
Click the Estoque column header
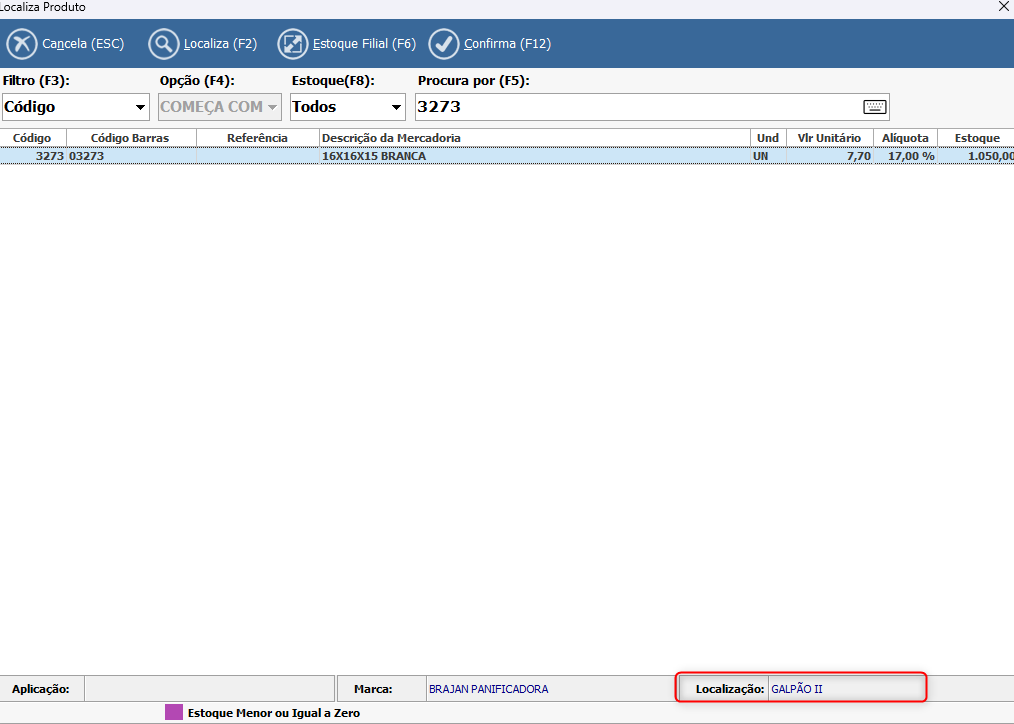(976, 138)
